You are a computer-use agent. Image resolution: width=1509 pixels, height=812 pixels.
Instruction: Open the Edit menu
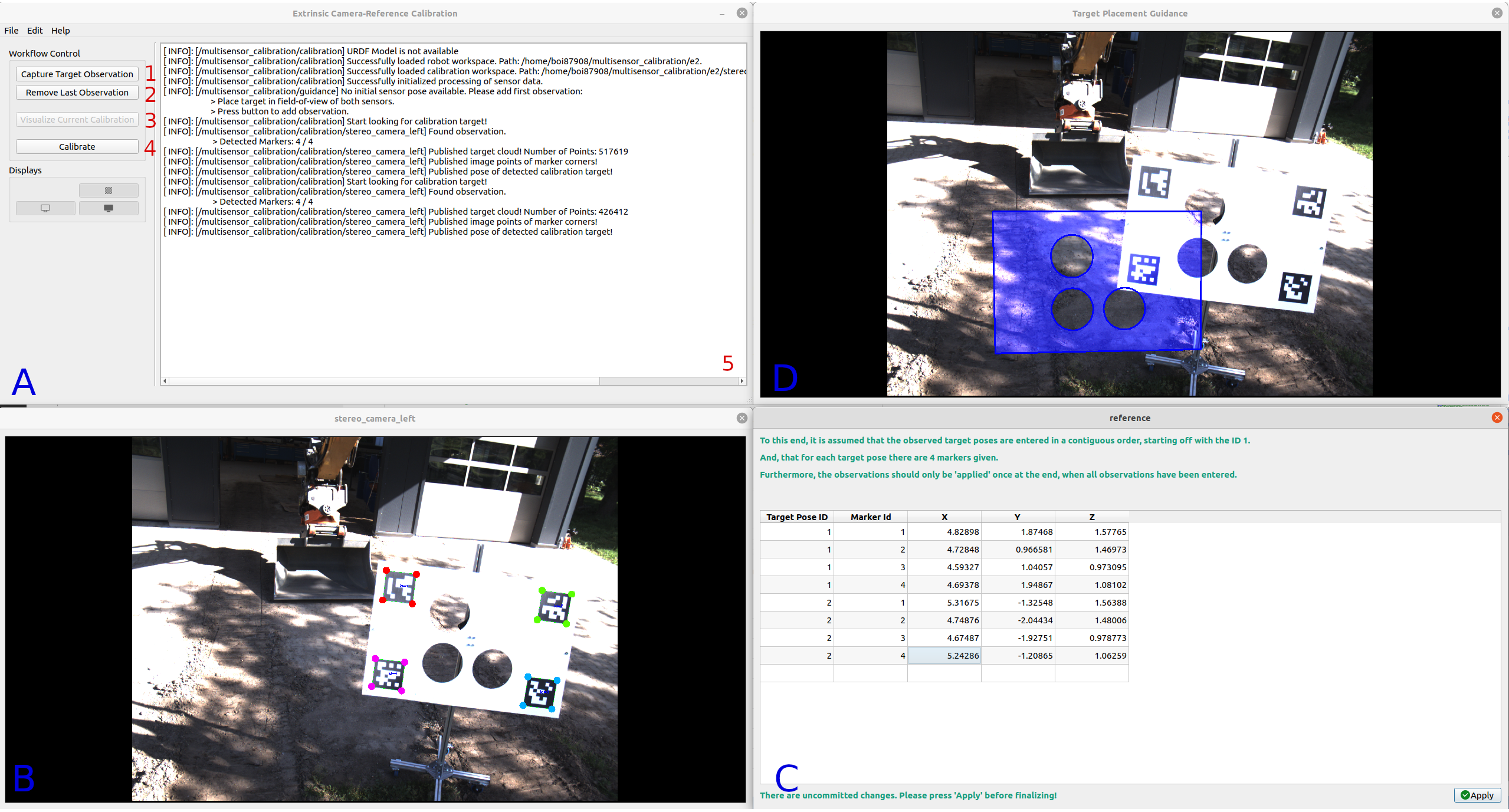[35, 31]
